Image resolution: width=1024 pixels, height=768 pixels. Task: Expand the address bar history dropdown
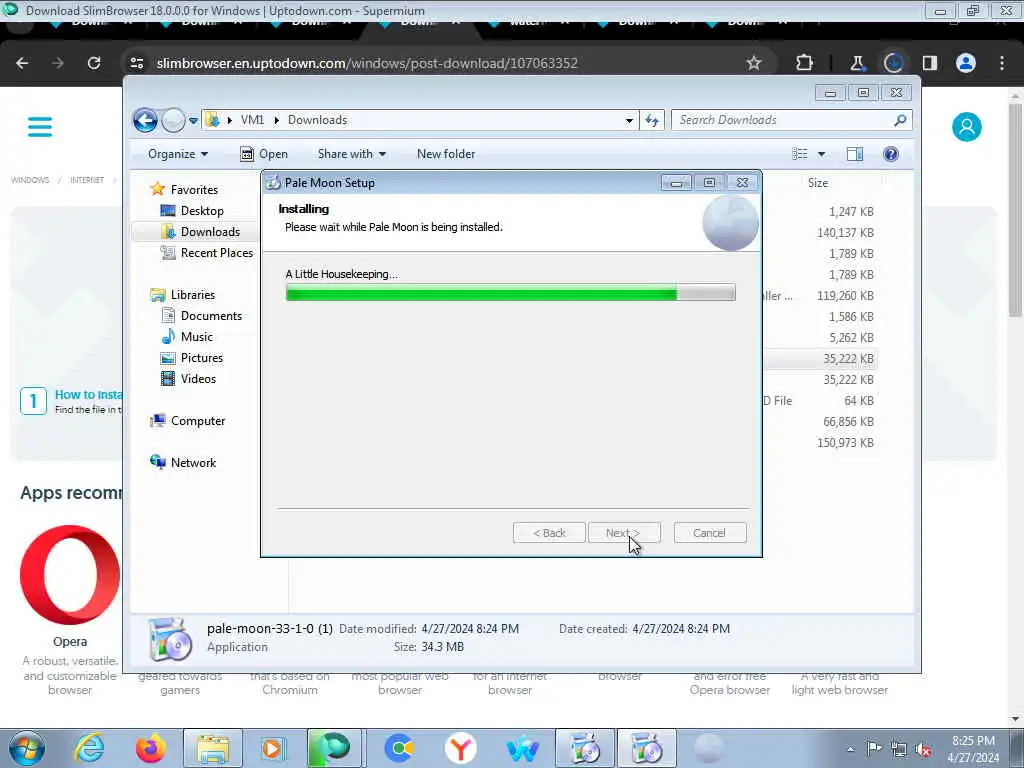coord(629,120)
